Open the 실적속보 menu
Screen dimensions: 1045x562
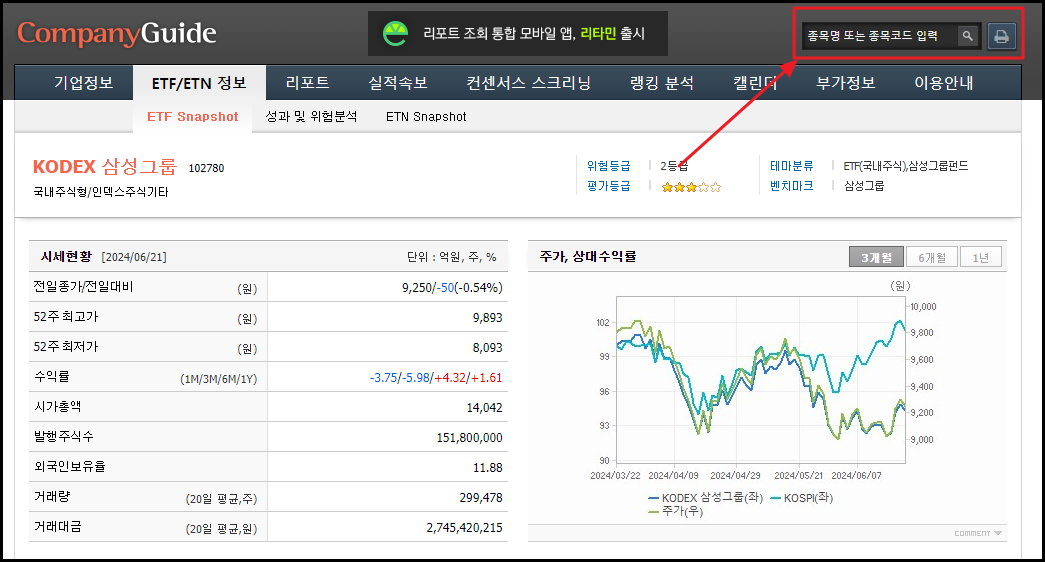click(398, 83)
